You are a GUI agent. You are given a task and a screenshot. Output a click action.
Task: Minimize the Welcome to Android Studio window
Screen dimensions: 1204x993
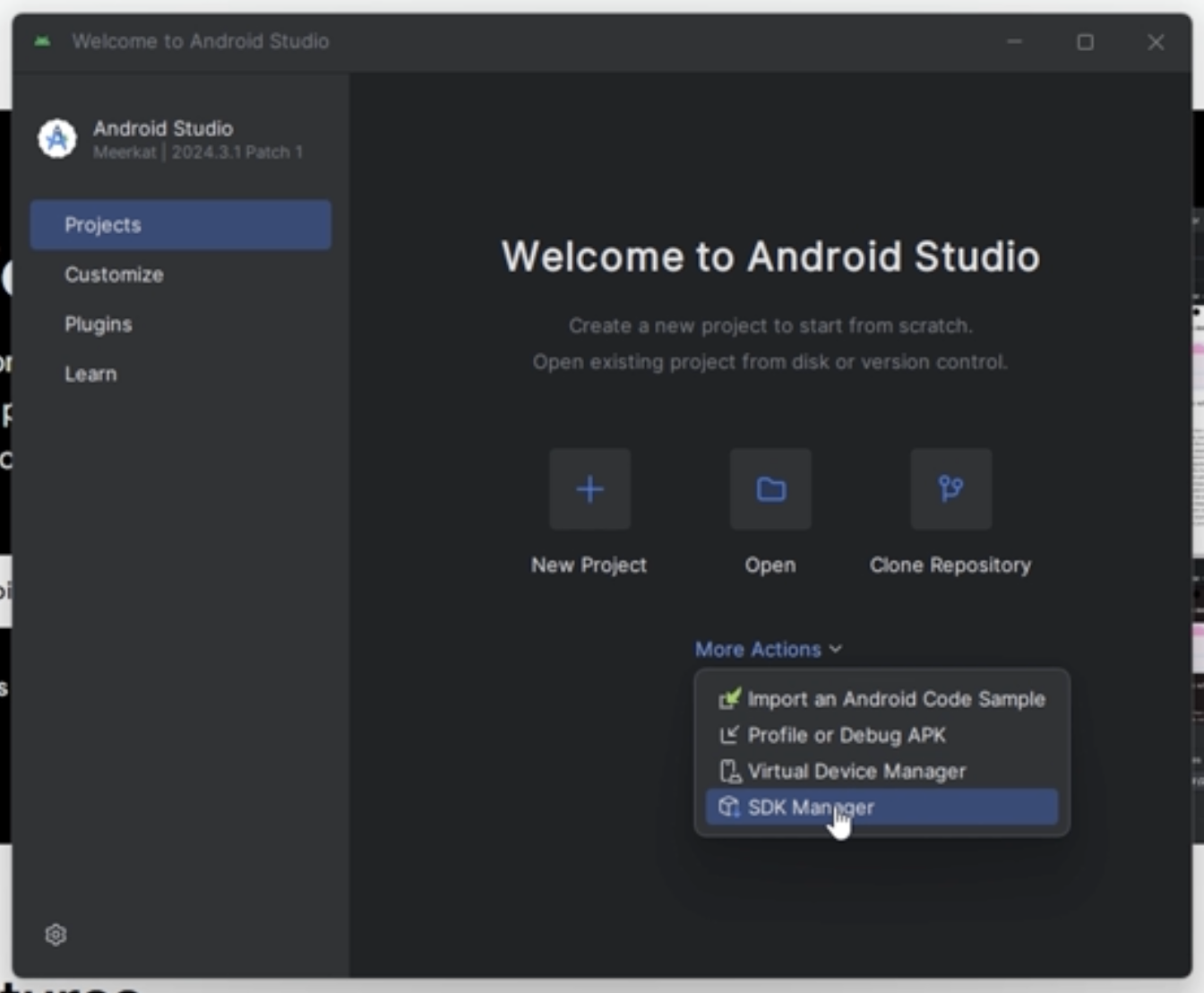pyautogui.click(x=1014, y=41)
